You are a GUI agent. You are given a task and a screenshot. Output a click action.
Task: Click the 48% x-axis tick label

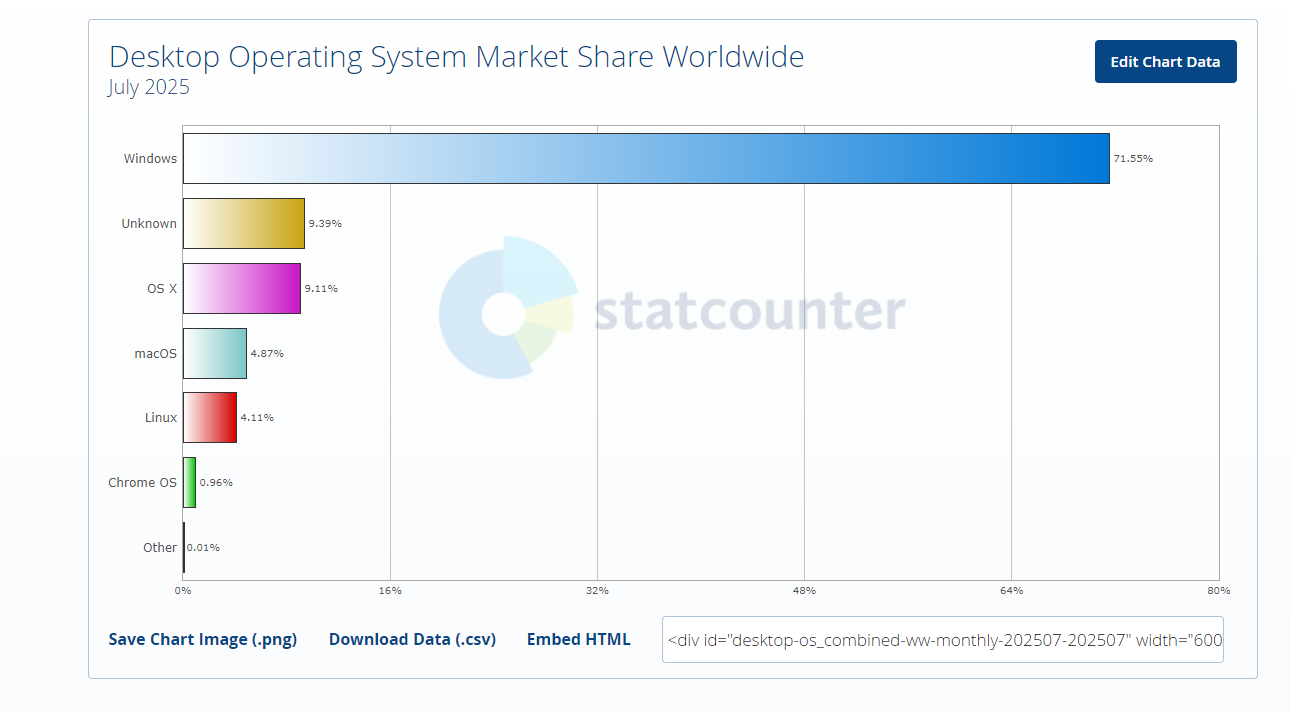pyautogui.click(x=804, y=591)
